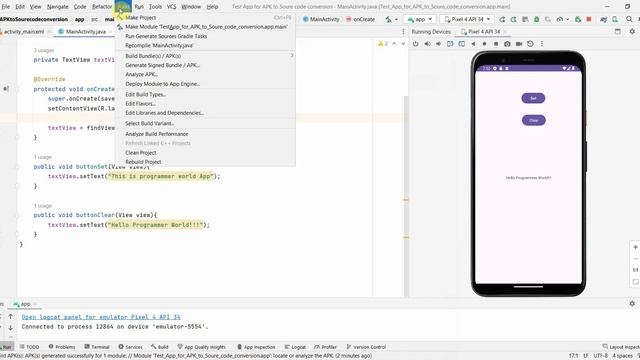Click the editor vertical scrollbar
Image resolution: width=640 pixels, height=360 pixels.
click(x=406, y=196)
